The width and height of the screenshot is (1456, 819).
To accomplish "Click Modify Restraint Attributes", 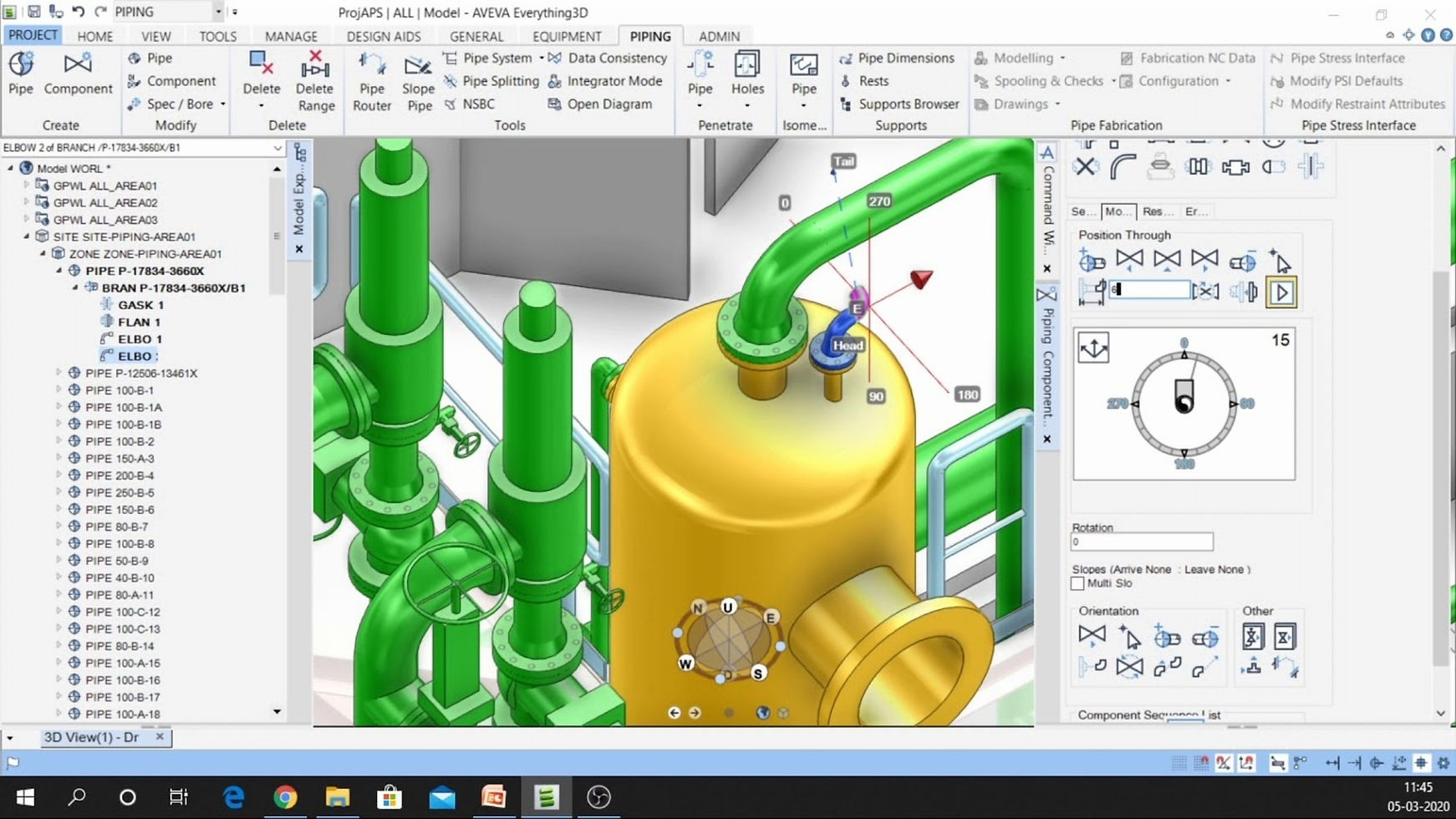I will click(1357, 104).
